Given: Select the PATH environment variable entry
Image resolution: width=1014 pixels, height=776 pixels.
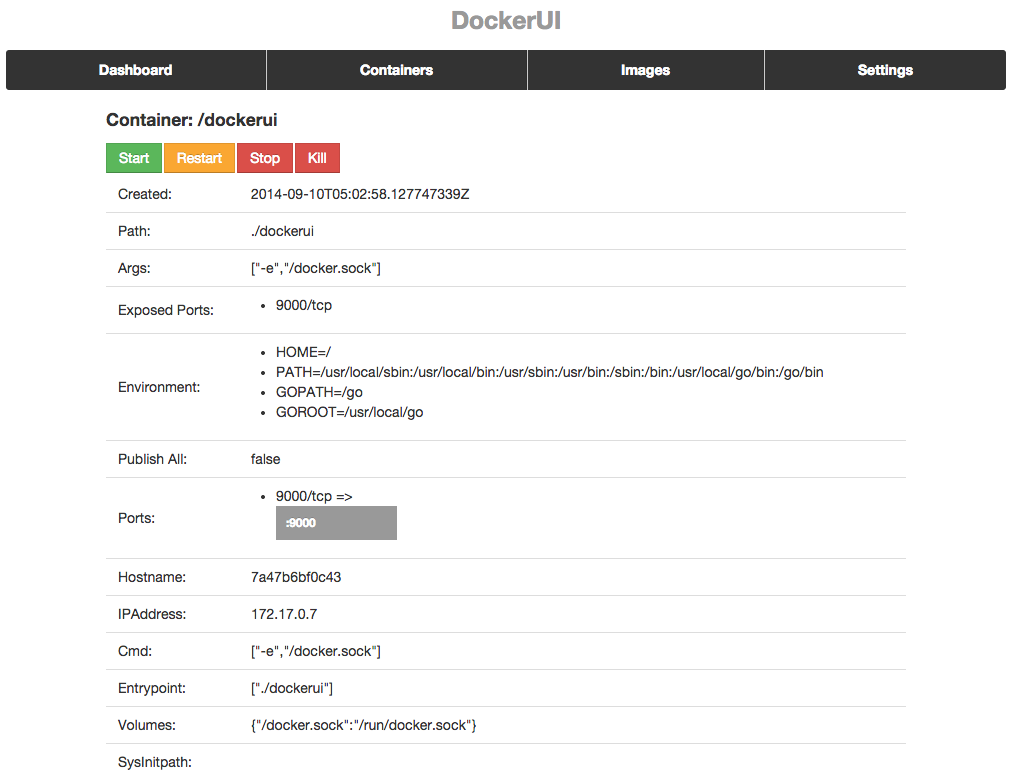Looking at the screenshot, I should (x=550, y=372).
